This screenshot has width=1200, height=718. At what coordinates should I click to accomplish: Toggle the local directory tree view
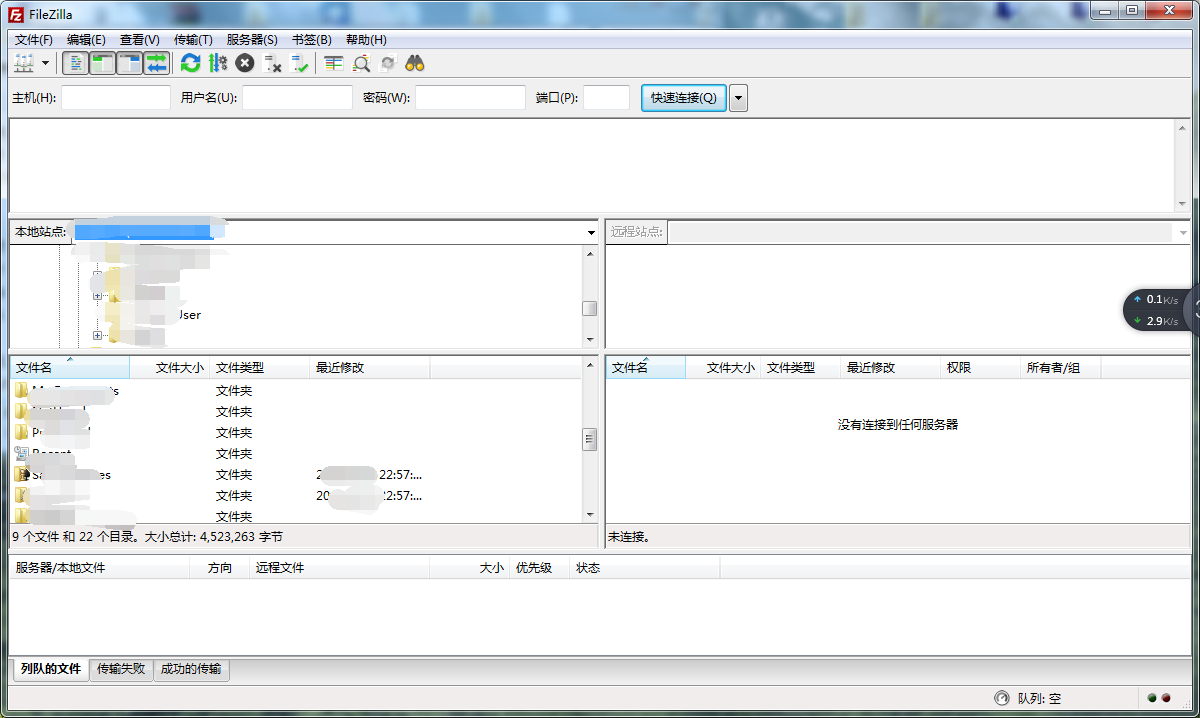click(102, 63)
